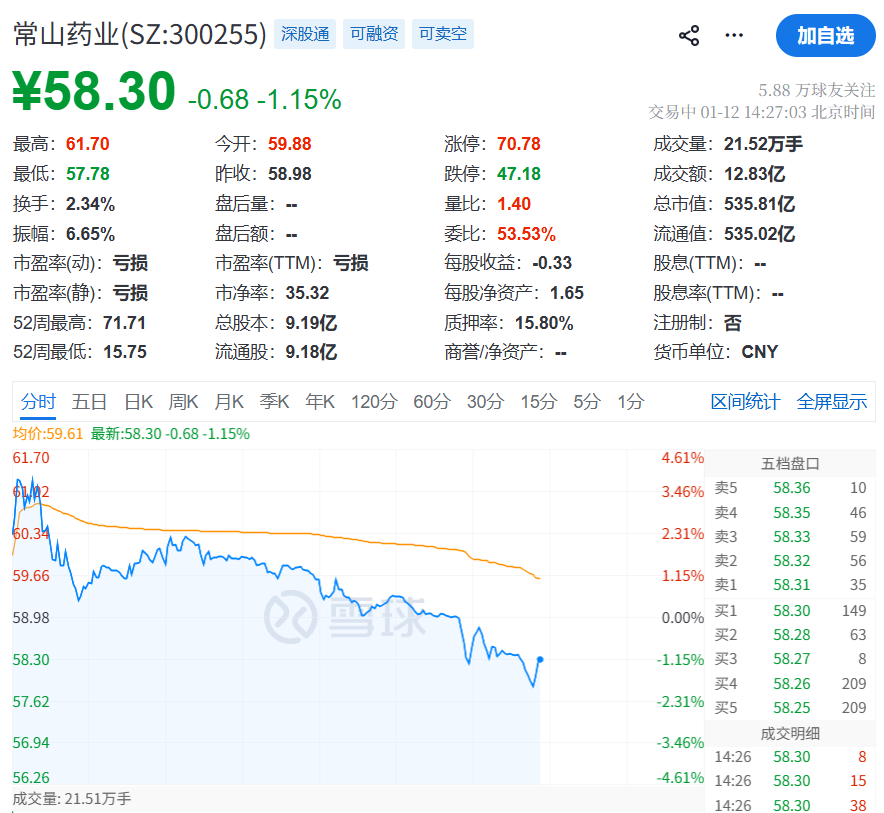Select the 120分 interval tab
884x813 pixels.
click(374, 402)
